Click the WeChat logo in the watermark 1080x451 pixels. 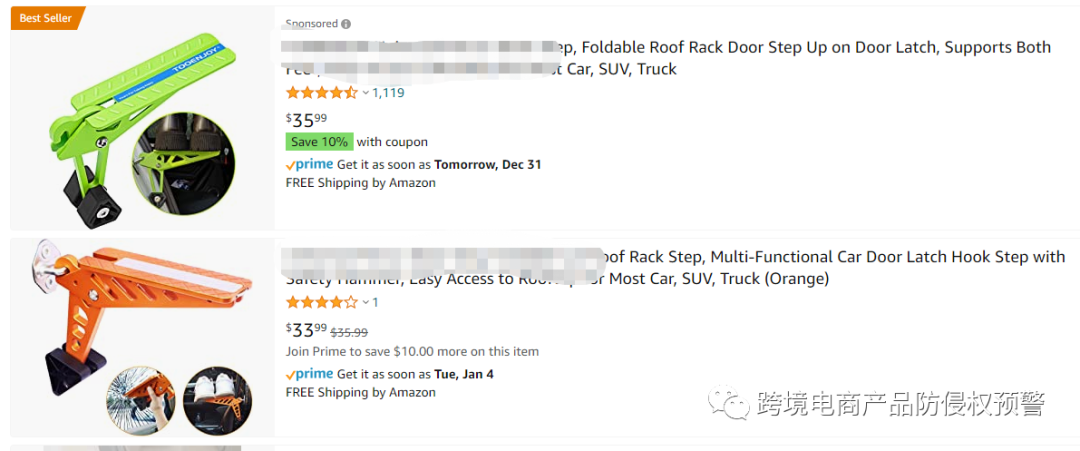coord(729,403)
